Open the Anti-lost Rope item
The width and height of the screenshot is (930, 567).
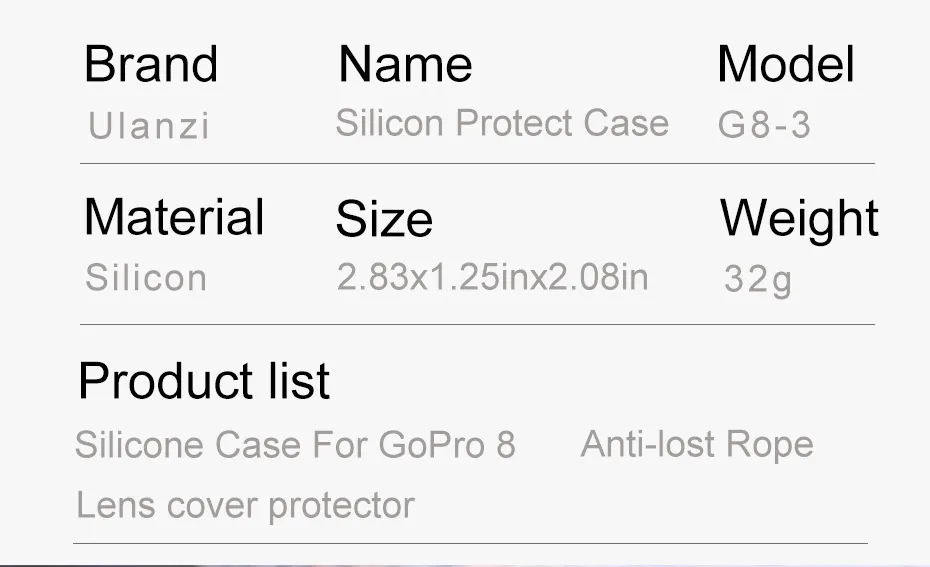(x=697, y=444)
